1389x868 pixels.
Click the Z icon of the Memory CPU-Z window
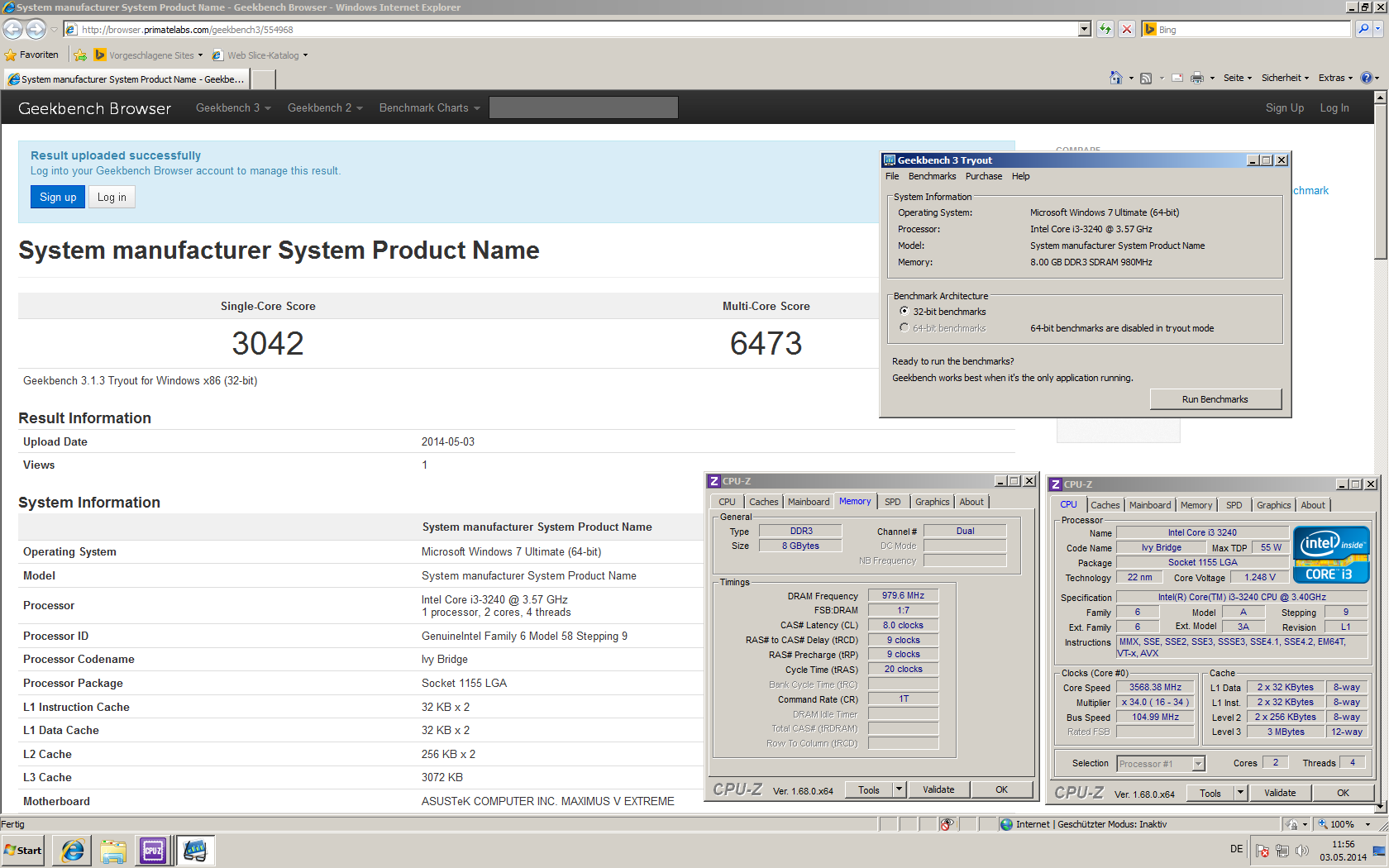714,481
